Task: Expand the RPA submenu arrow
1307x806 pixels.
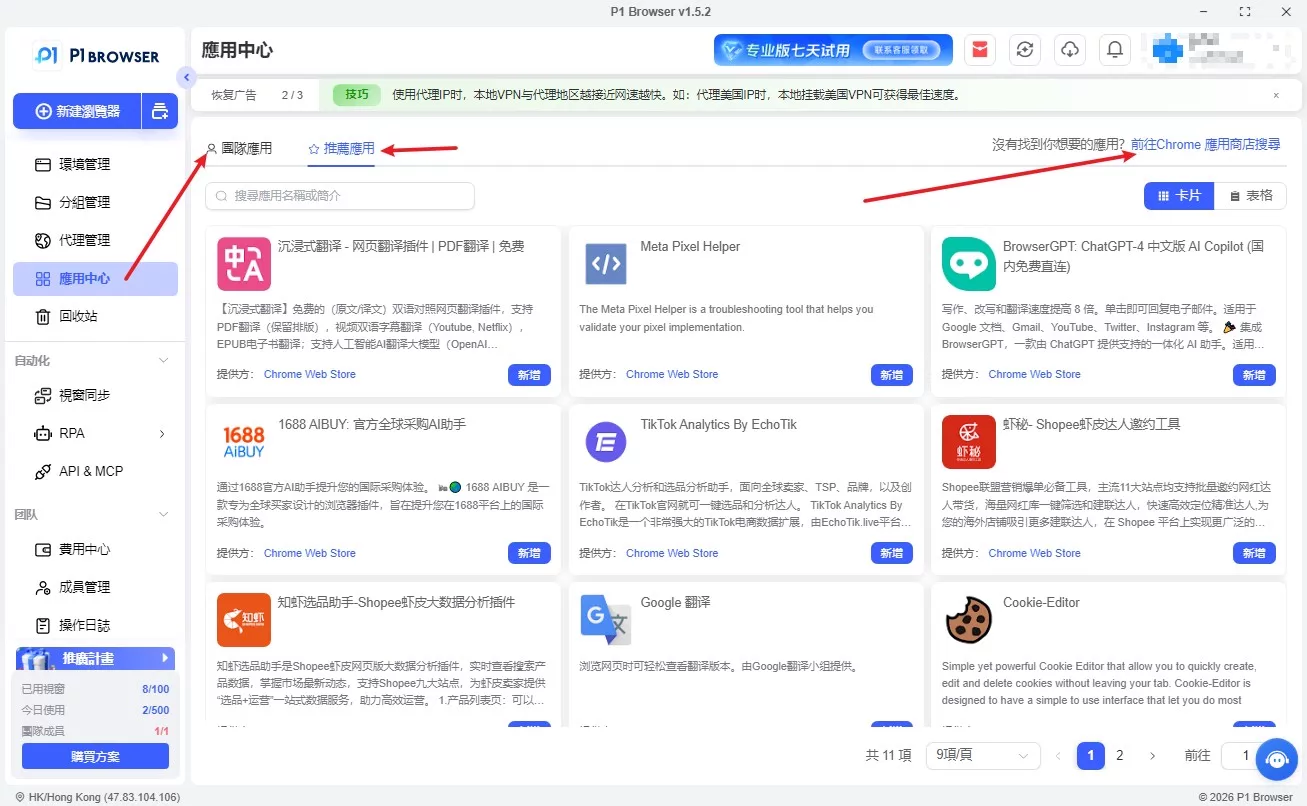Action: point(162,433)
